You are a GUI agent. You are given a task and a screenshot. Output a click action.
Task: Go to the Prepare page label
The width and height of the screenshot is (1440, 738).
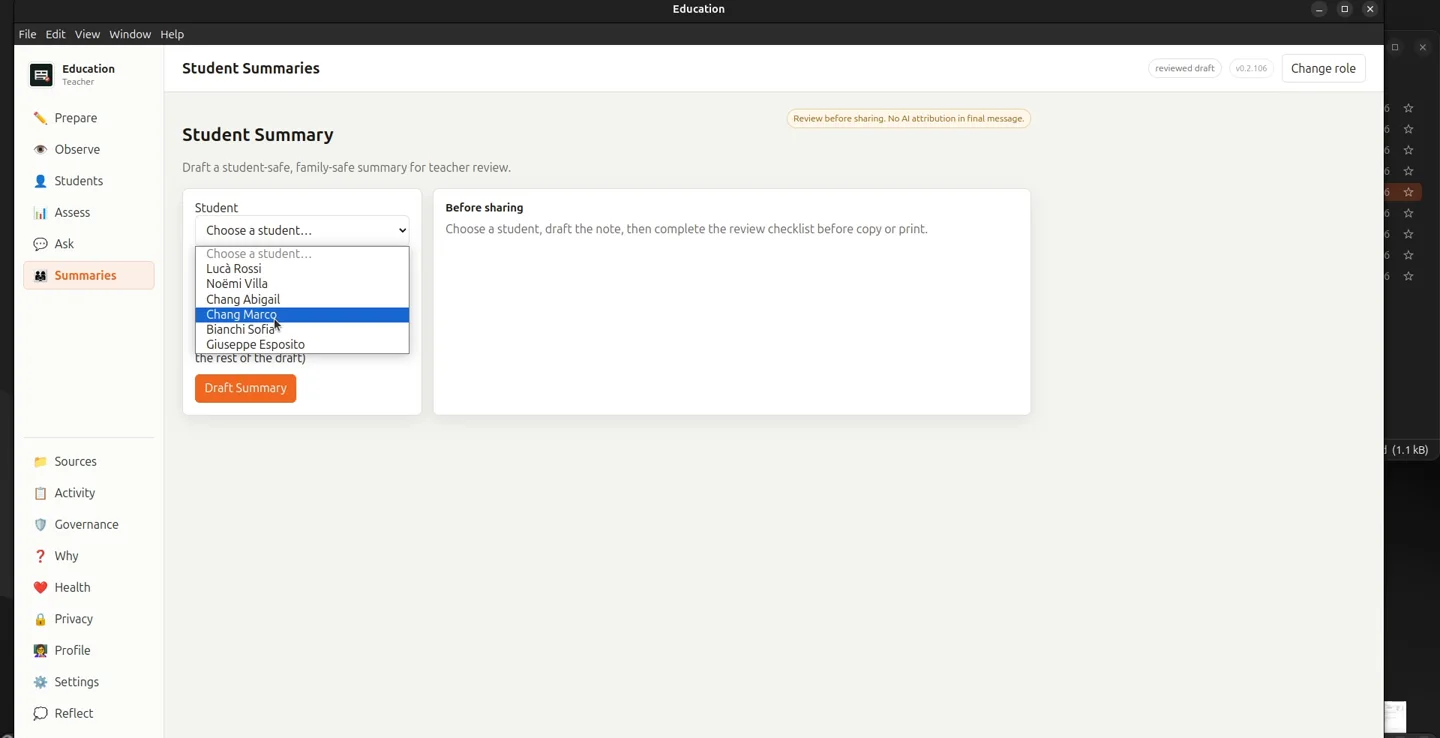click(x=76, y=118)
